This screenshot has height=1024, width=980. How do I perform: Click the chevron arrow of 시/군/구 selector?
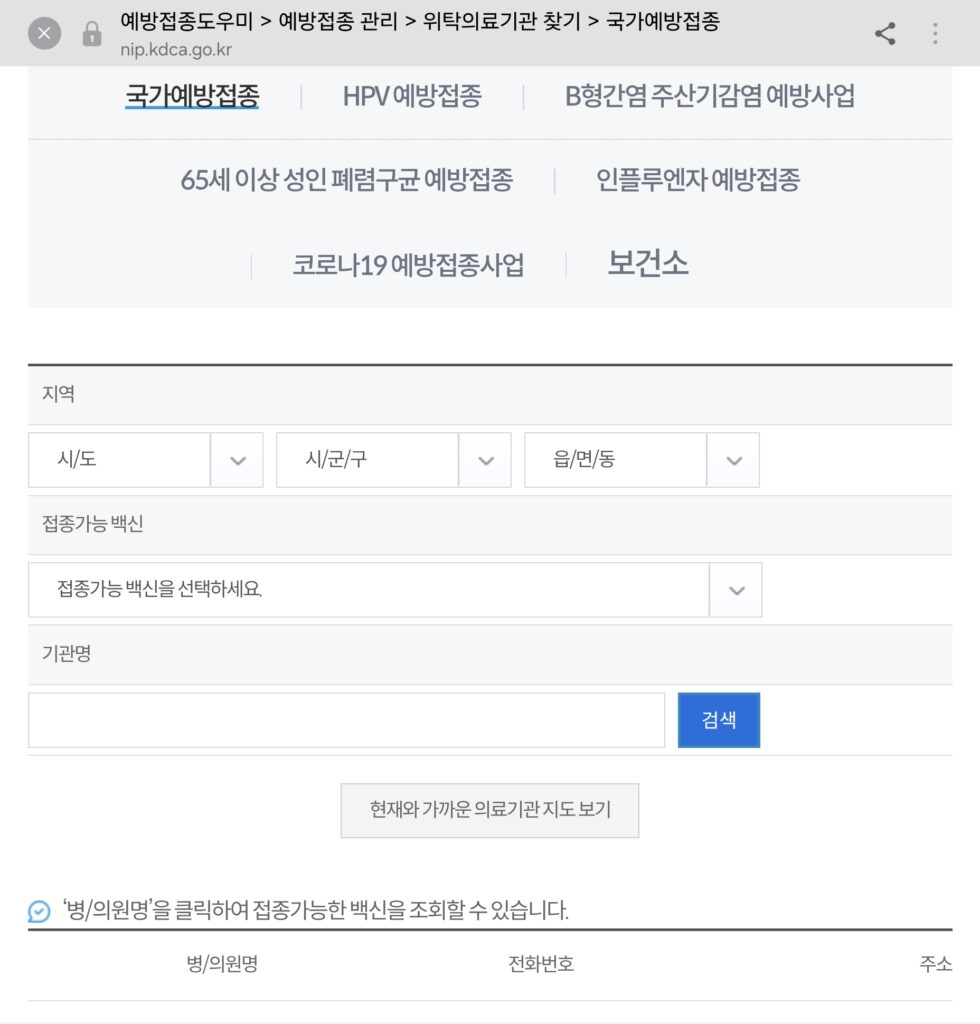[486, 460]
